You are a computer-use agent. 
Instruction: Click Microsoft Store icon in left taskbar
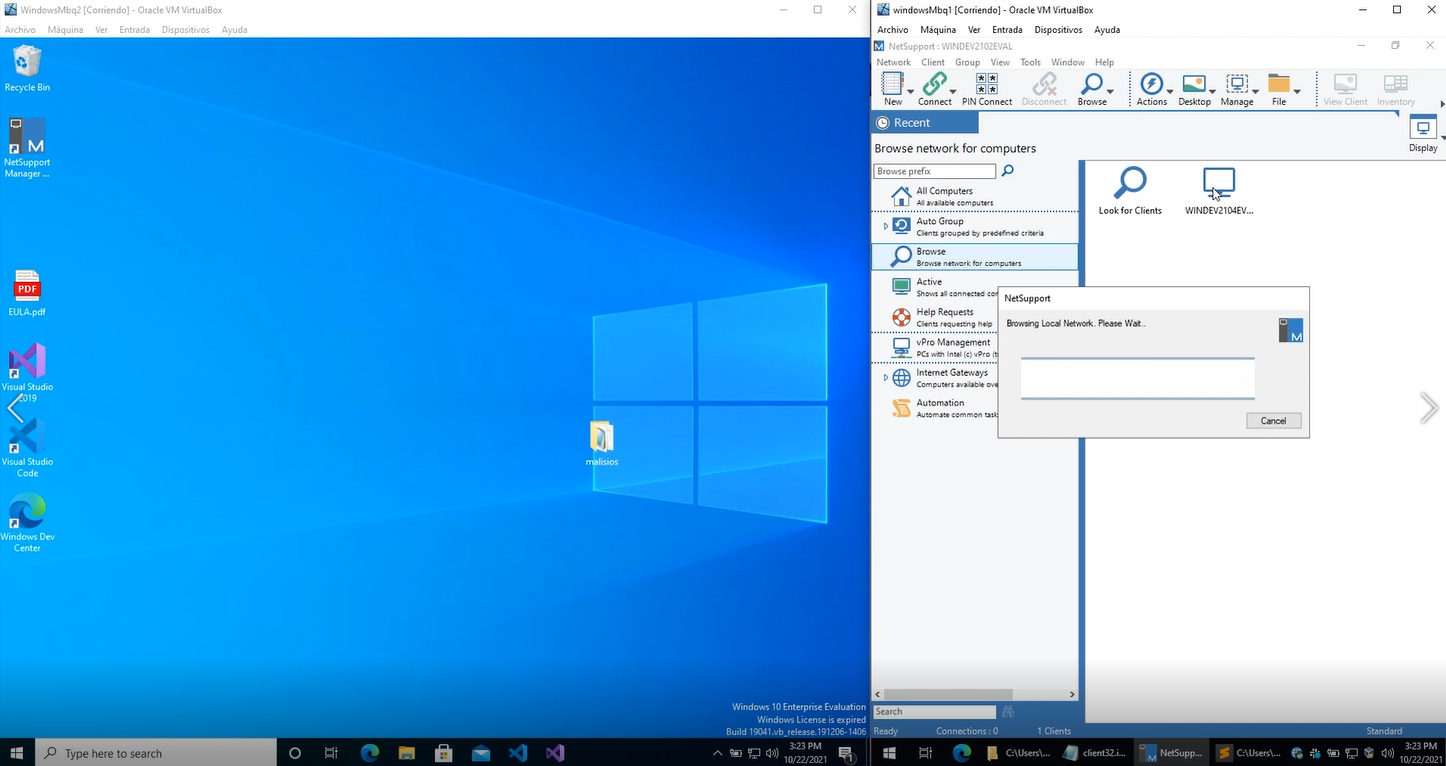click(x=443, y=753)
